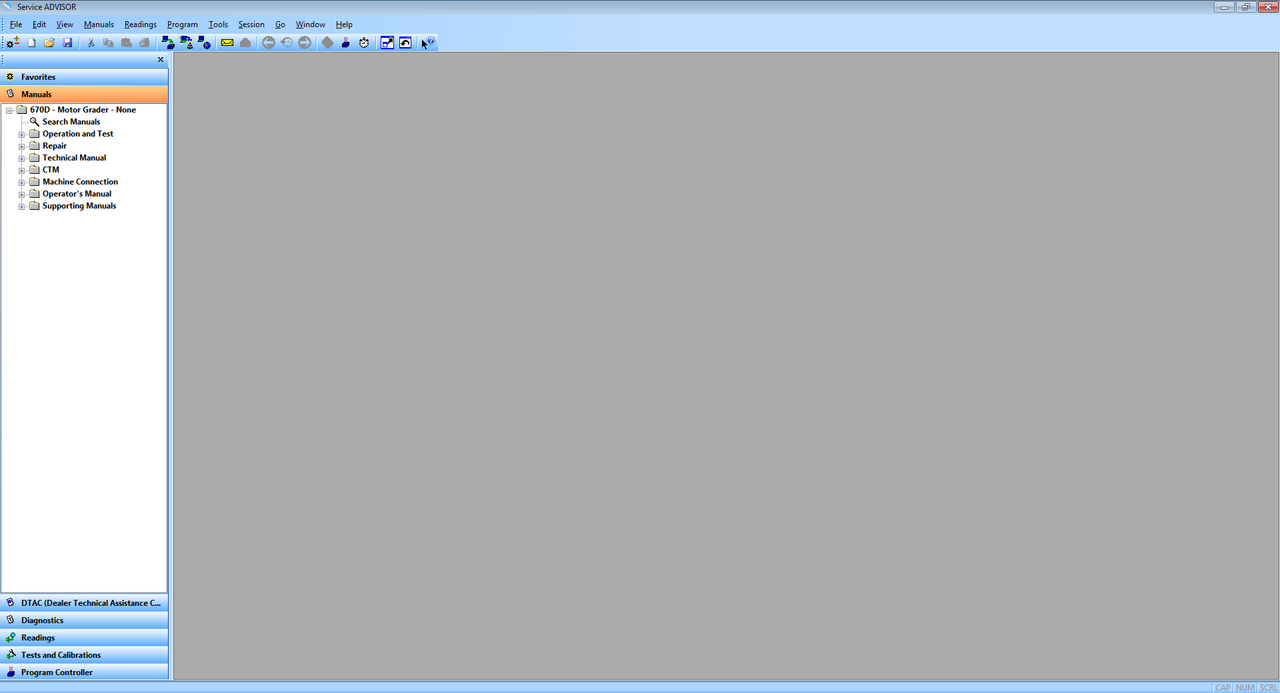Open the Help menu

pyautogui.click(x=344, y=24)
